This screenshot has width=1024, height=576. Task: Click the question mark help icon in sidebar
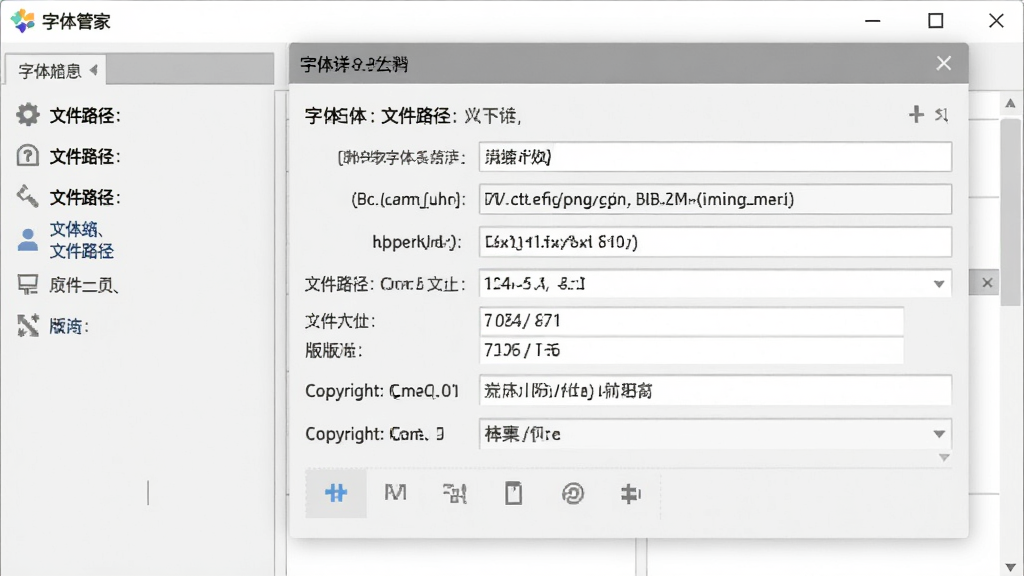coord(27,156)
